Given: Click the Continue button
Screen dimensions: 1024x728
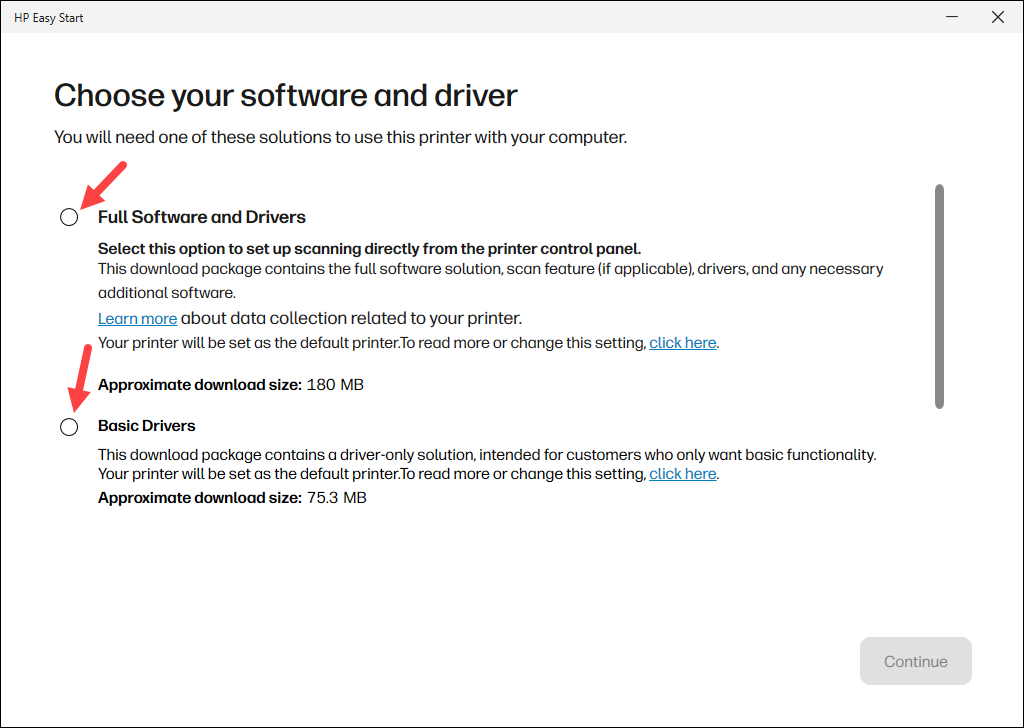Looking at the screenshot, I should (x=916, y=661).
